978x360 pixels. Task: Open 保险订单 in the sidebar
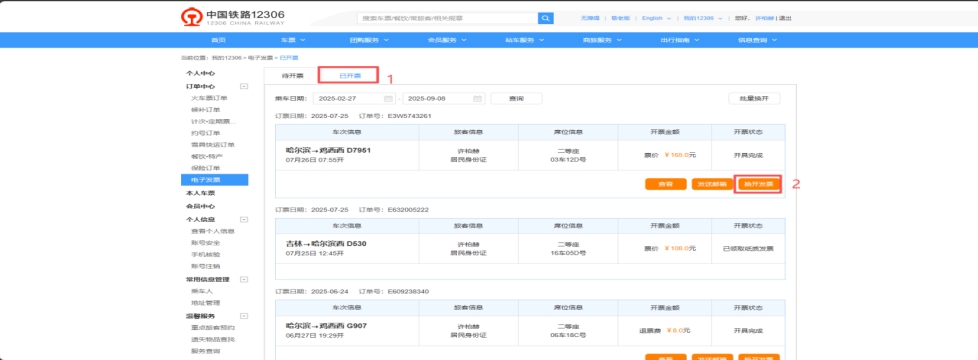(x=206, y=168)
